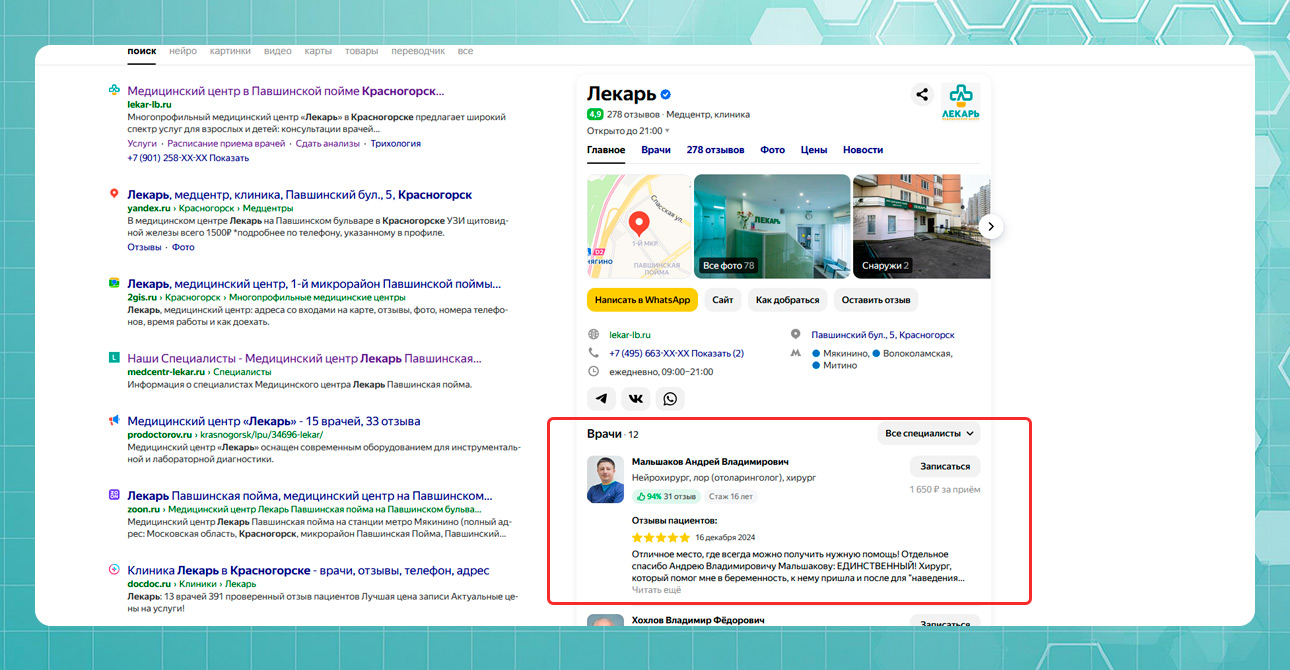Image resolution: width=1290 pixels, height=670 pixels.
Task: Click next arrow on photo carousel
Action: [x=990, y=226]
